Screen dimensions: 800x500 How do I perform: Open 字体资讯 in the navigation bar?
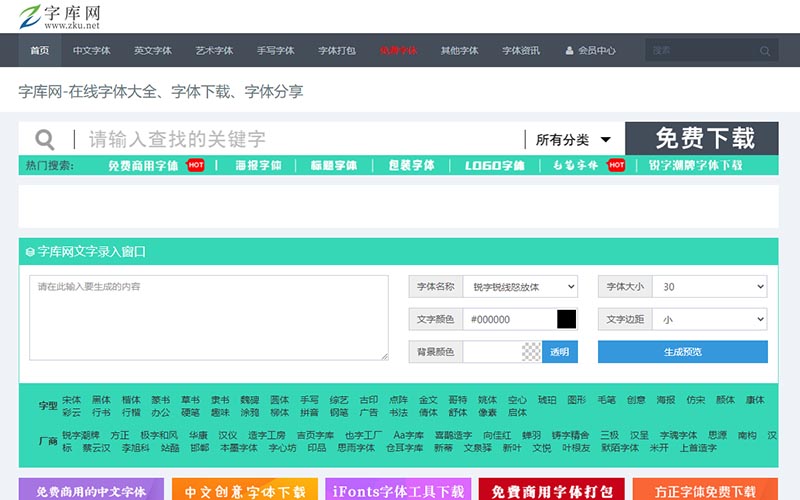click(x=521, y=51)
